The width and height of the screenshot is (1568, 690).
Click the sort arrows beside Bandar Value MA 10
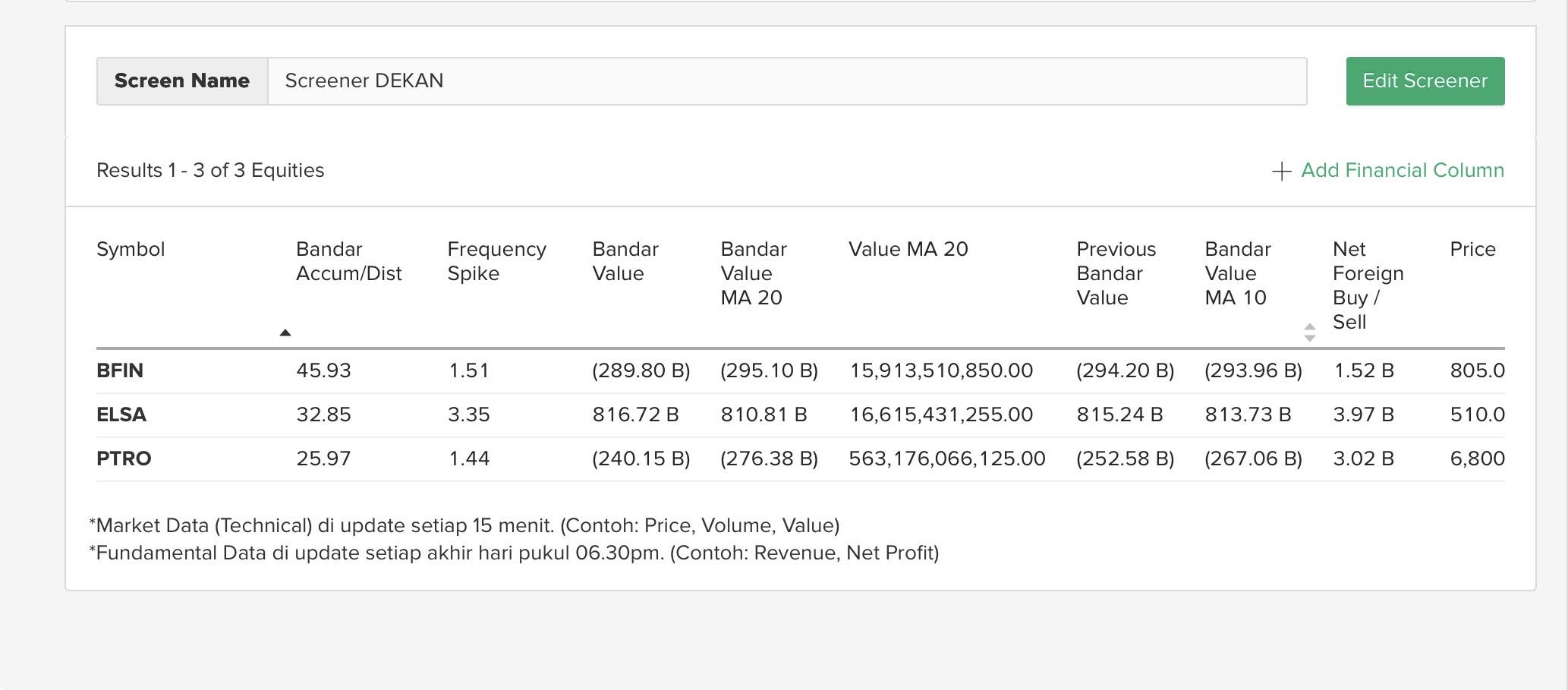point(1309,332)
